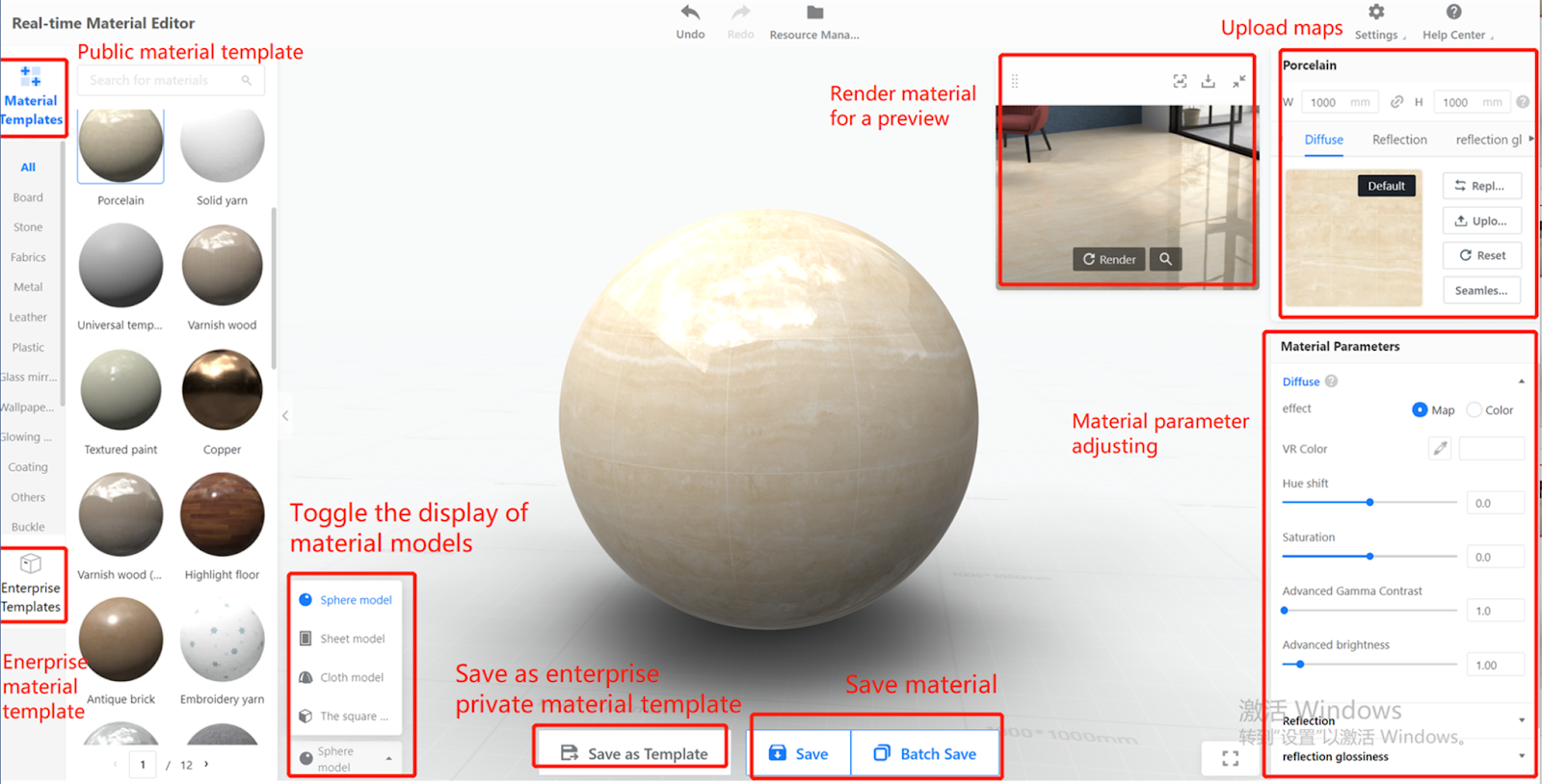Click the Hue shift slider handle
The image size is (1542, 784).
[1369, 502]
